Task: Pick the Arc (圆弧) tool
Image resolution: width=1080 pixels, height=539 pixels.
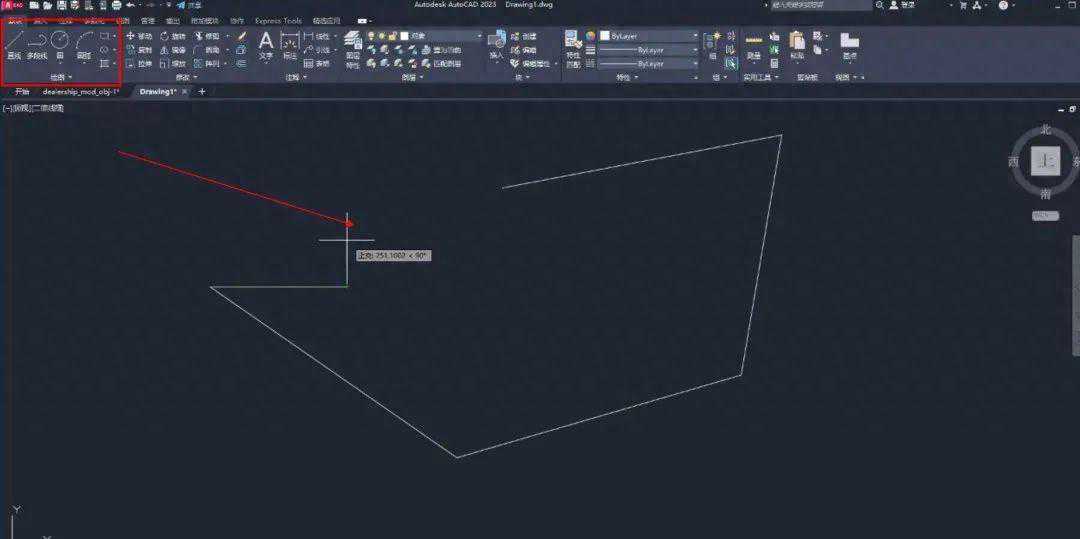Action: pyautogui.click(x=84, y=45)
